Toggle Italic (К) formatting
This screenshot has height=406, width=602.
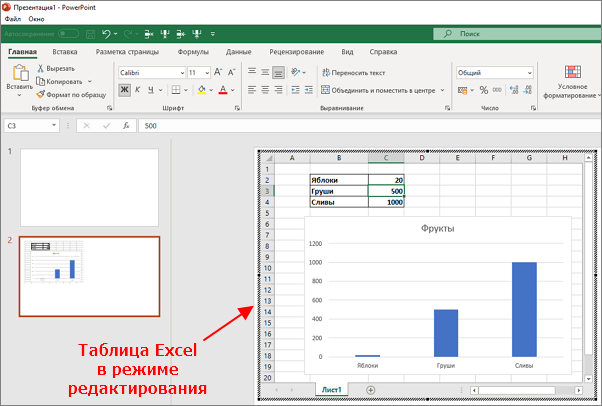[x=137, y=90]
